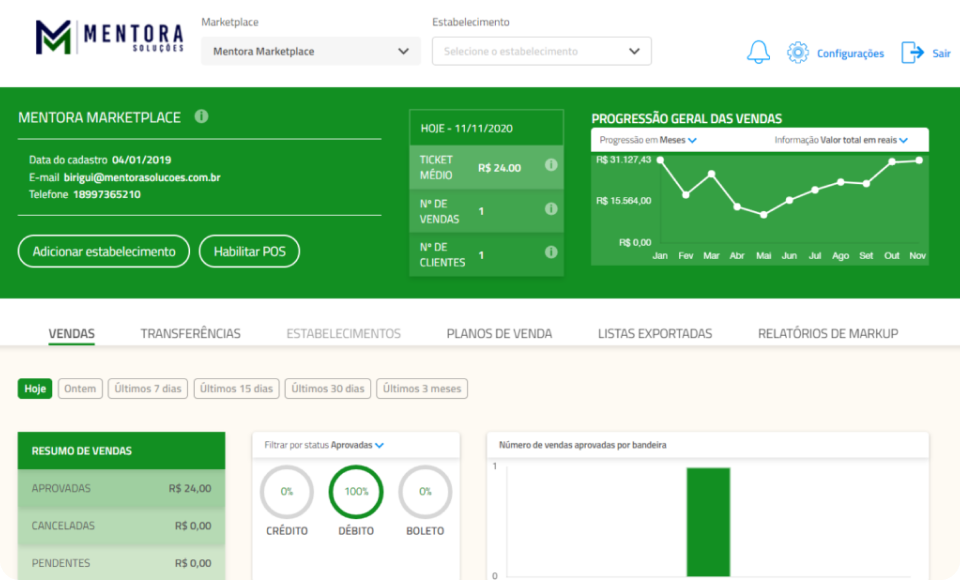Go to the Listas Exportadas tab
Screen dimensions: 960x580
654,334
